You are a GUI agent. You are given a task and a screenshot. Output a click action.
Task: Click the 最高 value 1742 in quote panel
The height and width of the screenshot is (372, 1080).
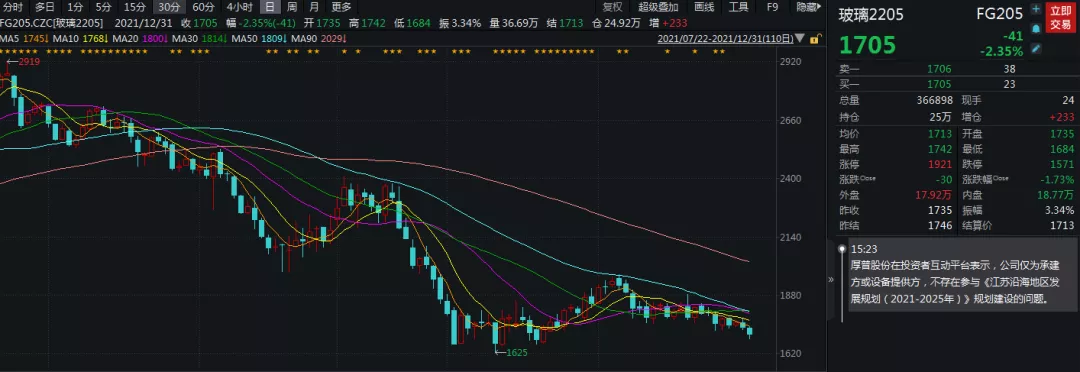[x=939, y=149]
